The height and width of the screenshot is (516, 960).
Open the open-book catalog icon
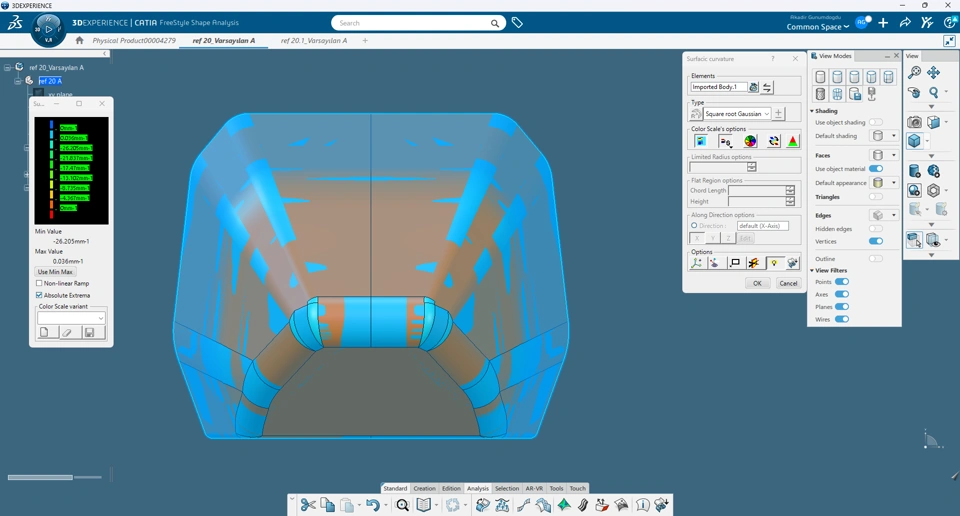pyautogui.click(x=423, y=505)
